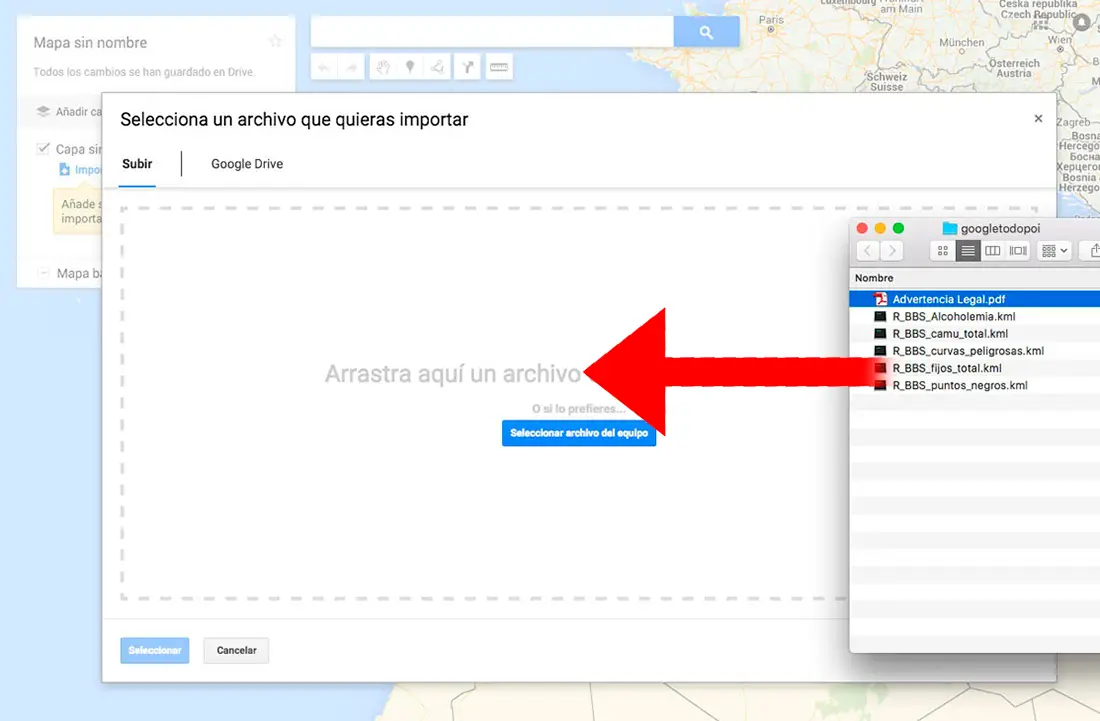Toggle the Capa sin nombre layer checkbox
The image size is (1100, 721).
[x=44, y=148]
